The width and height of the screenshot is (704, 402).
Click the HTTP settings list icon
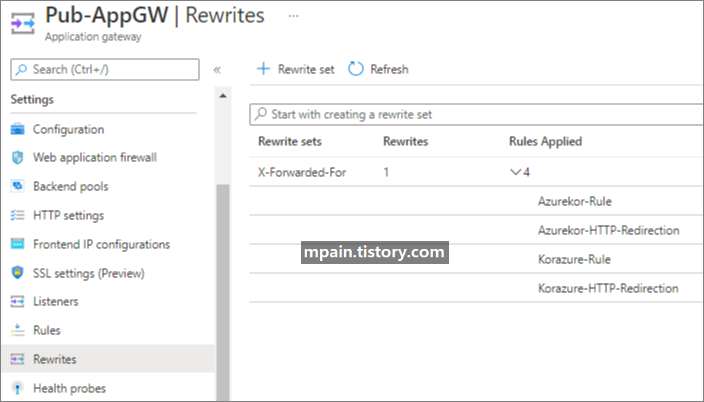click(x=18, y=215)
